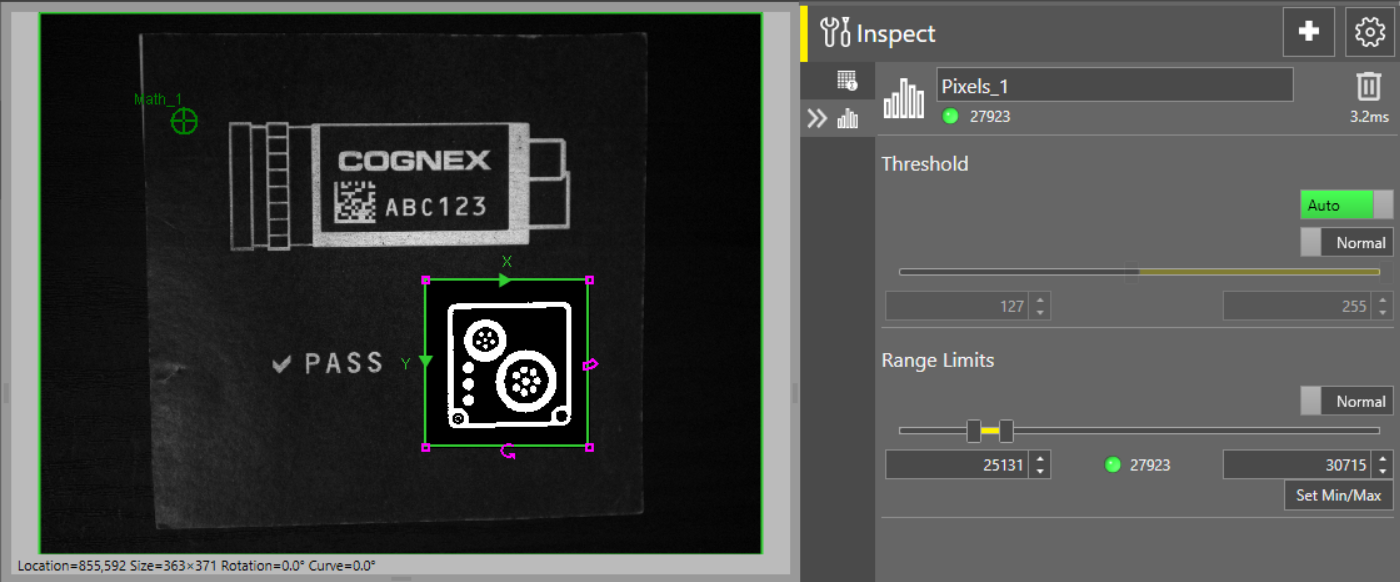The image size is (1400, 582).
Task: Click the large histogram icon beside Pixels_1
Action: [904, 99]
